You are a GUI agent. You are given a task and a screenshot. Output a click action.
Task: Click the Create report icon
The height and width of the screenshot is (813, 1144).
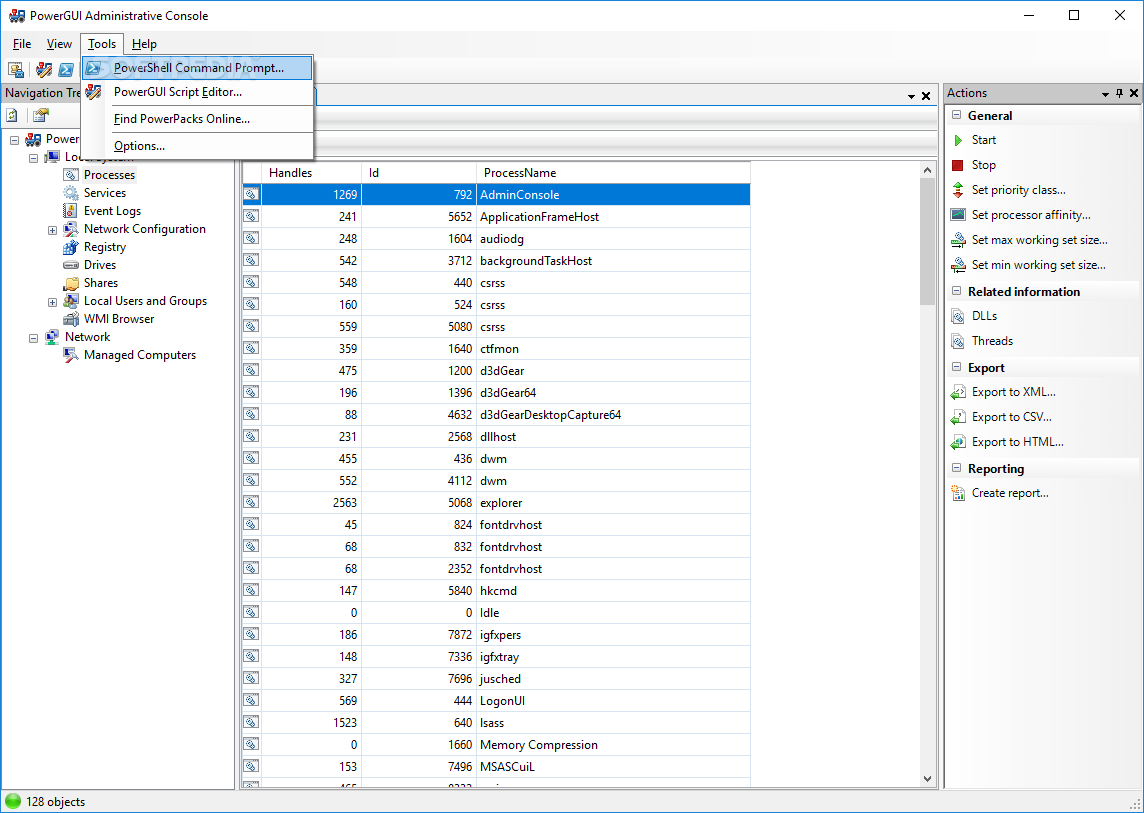tap(958, 493)
